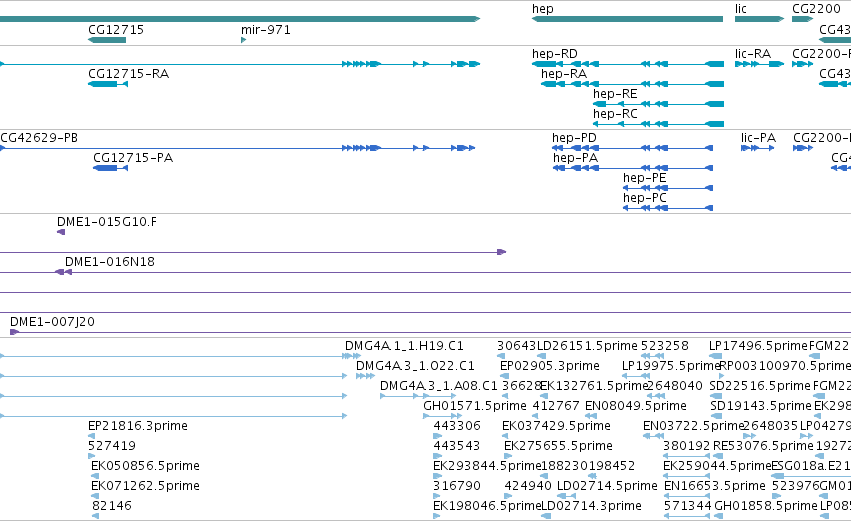This screenshot has width=851, height=521.
Task: Click the EN08049.5prime EST label
Action: click(x=636, y=406)
